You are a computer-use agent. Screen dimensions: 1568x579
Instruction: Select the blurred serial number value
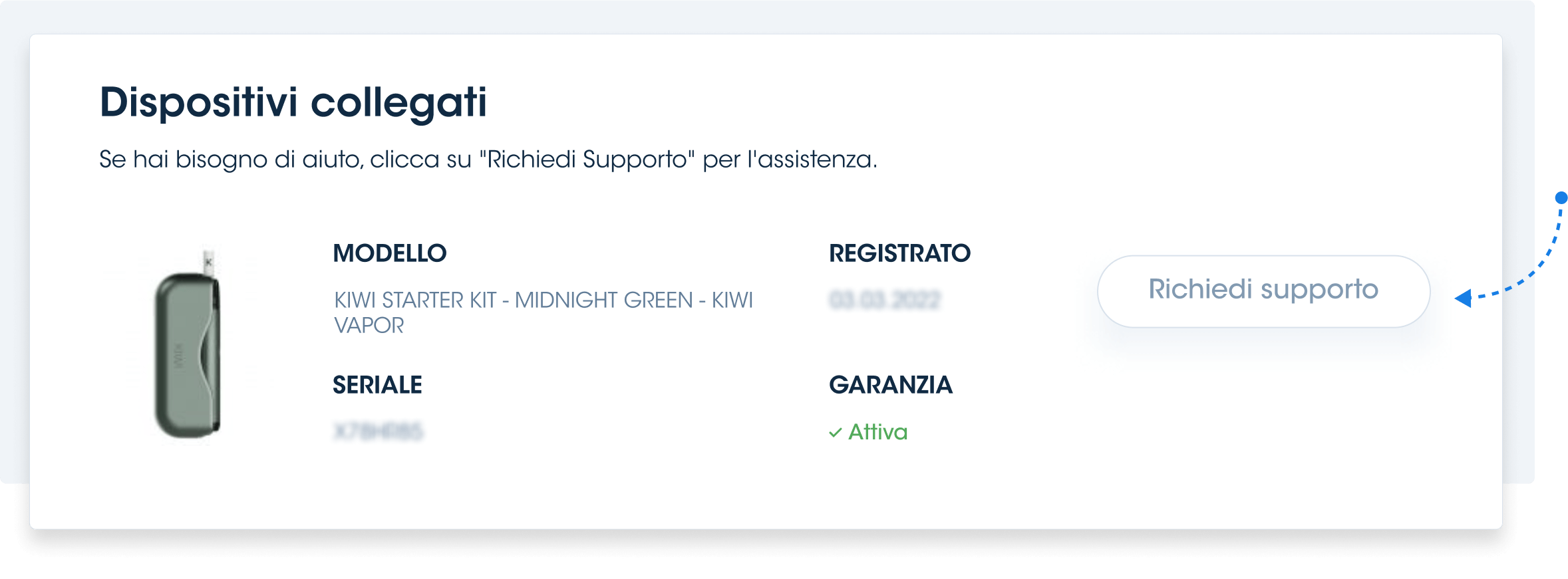[x=378, y=432]
